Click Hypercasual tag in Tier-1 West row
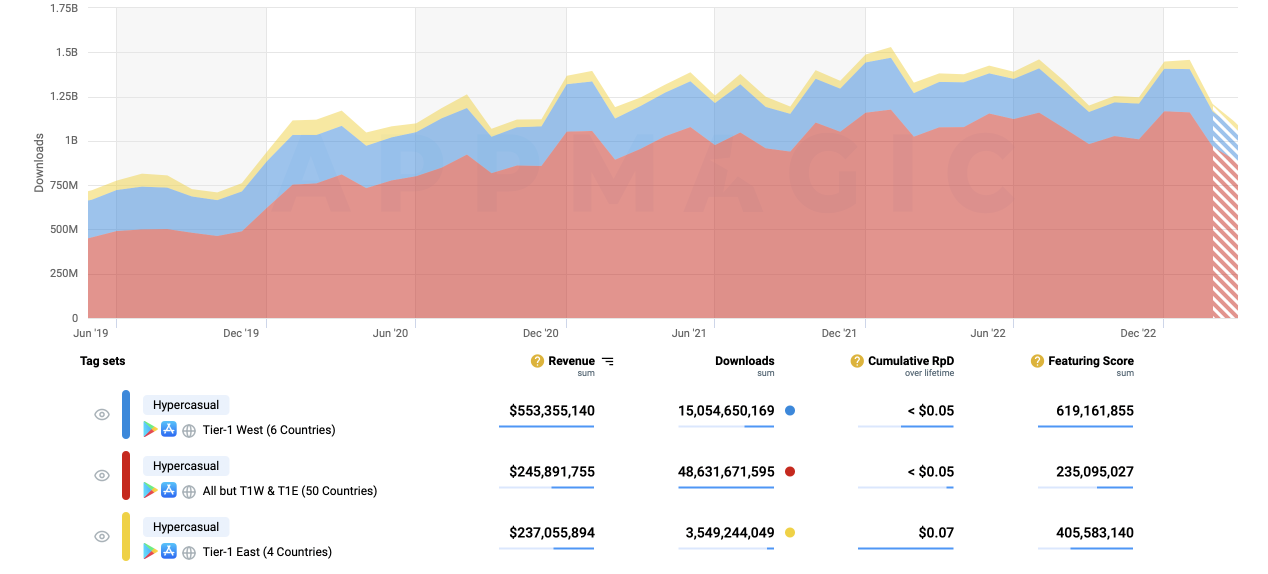Image resolution: width=1268 pixels, height=574 pixels. click(186, 405)
